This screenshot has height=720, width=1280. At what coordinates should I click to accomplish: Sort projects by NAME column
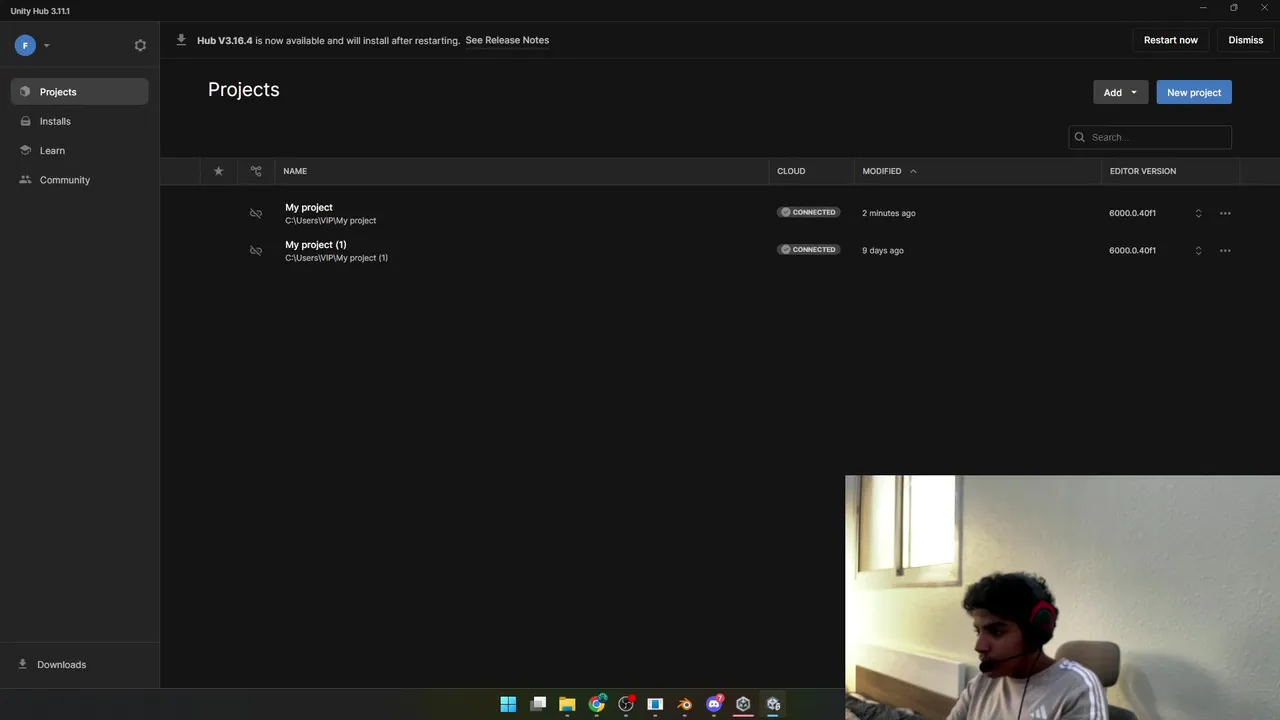(295, 171)
